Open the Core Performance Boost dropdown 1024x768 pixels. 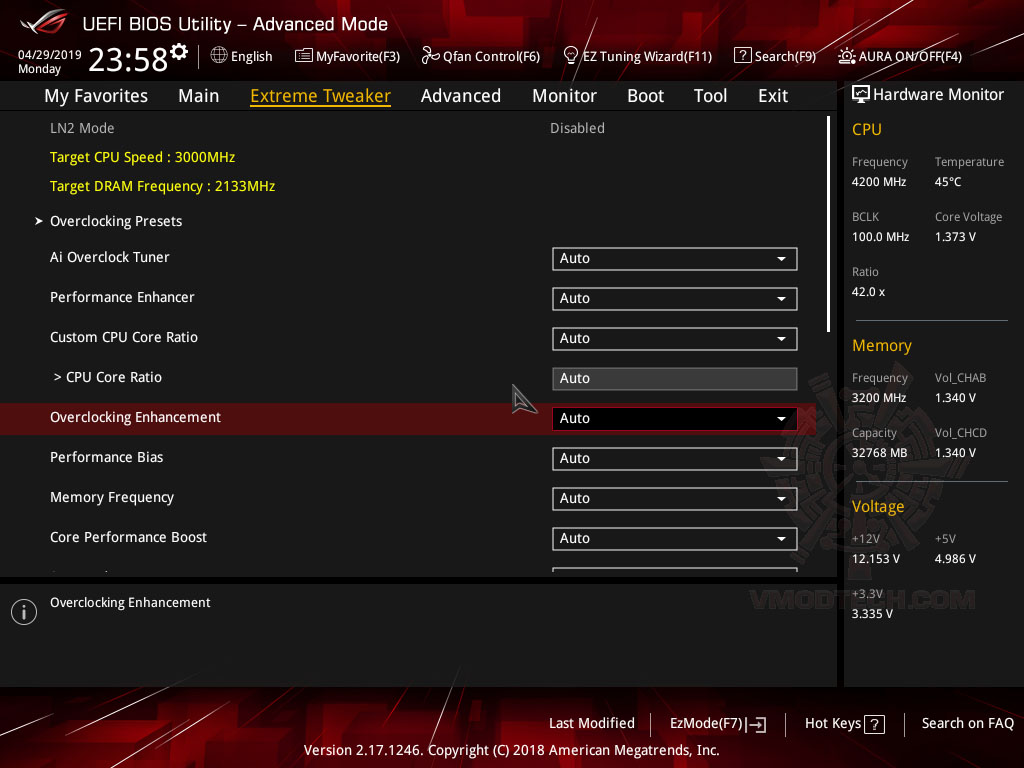tap(674, 539)
